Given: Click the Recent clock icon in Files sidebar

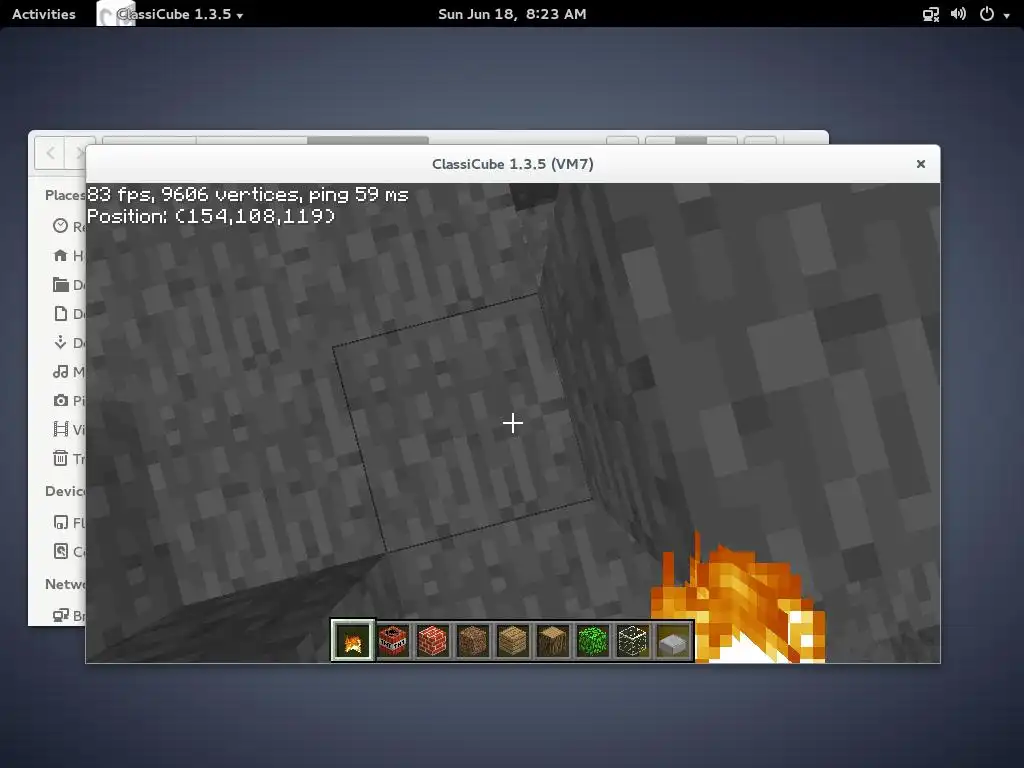Looking at the screenshot, I should pyautogui.click(x=60, y=226).
